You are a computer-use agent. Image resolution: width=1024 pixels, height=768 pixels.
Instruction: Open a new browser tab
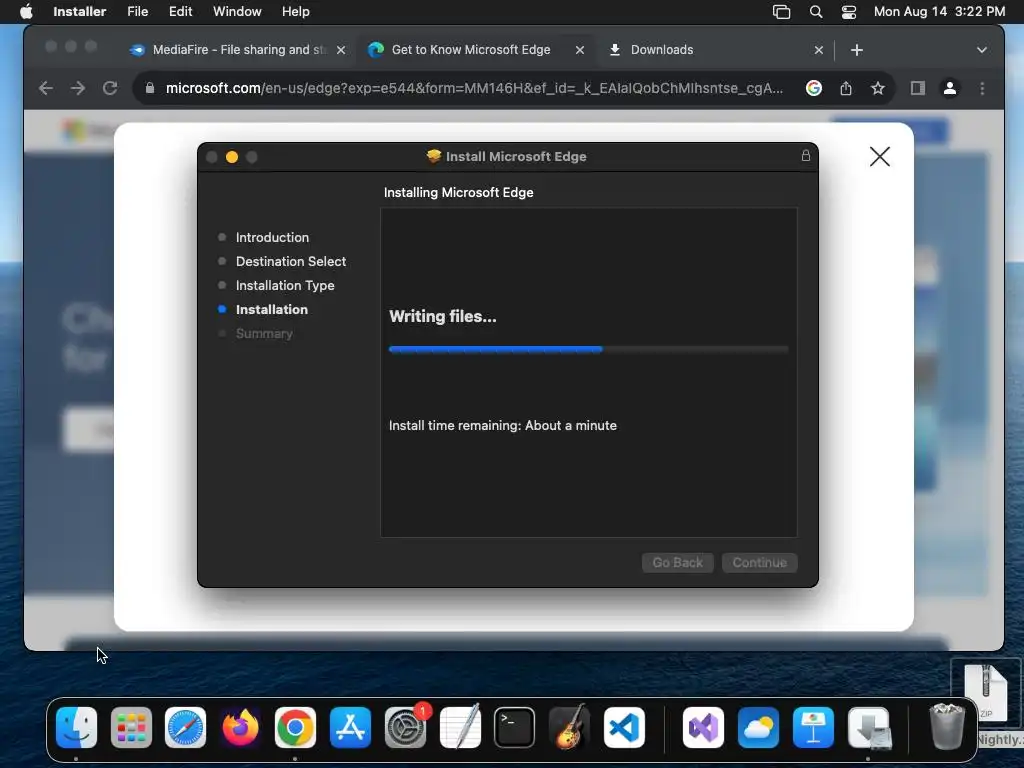[857, 50]
